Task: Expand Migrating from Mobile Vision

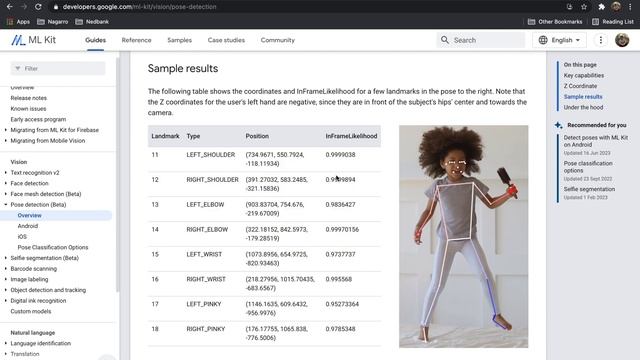Action: tap(6, 140)
